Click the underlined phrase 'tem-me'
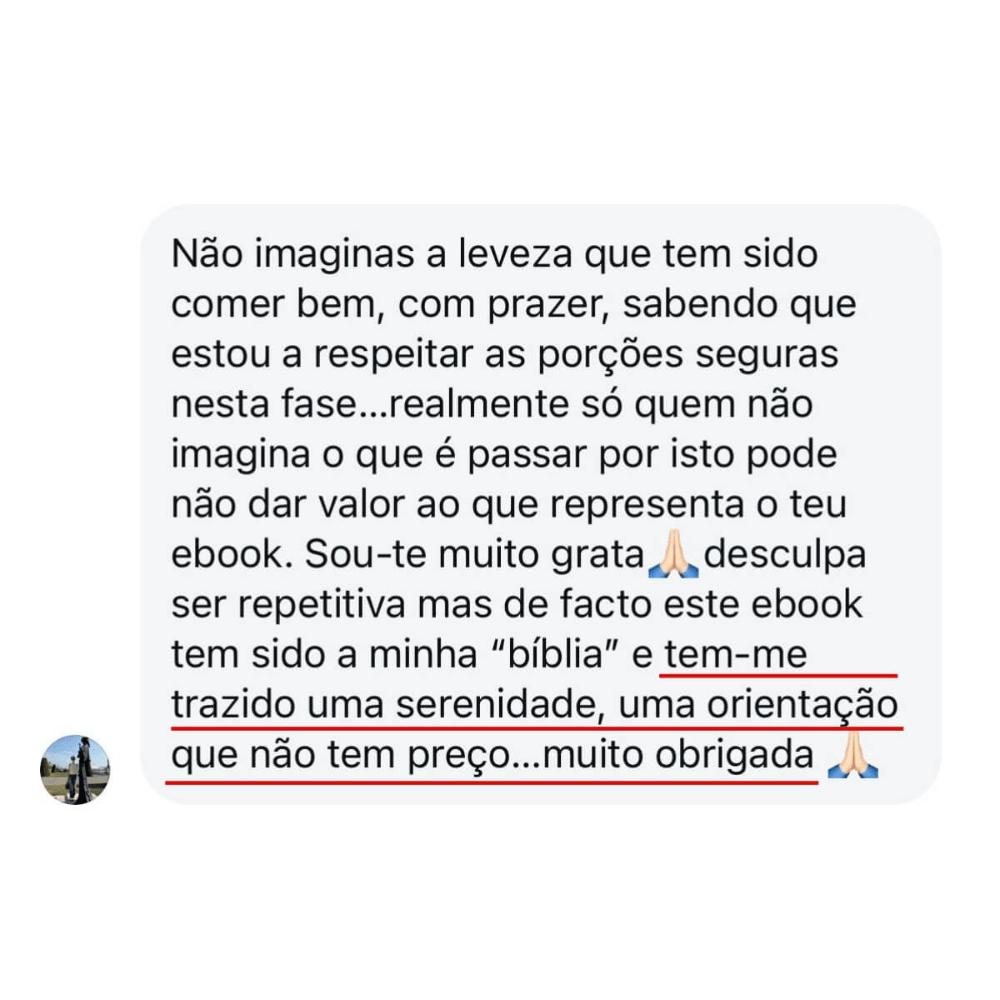 click(x=736, y=654)
